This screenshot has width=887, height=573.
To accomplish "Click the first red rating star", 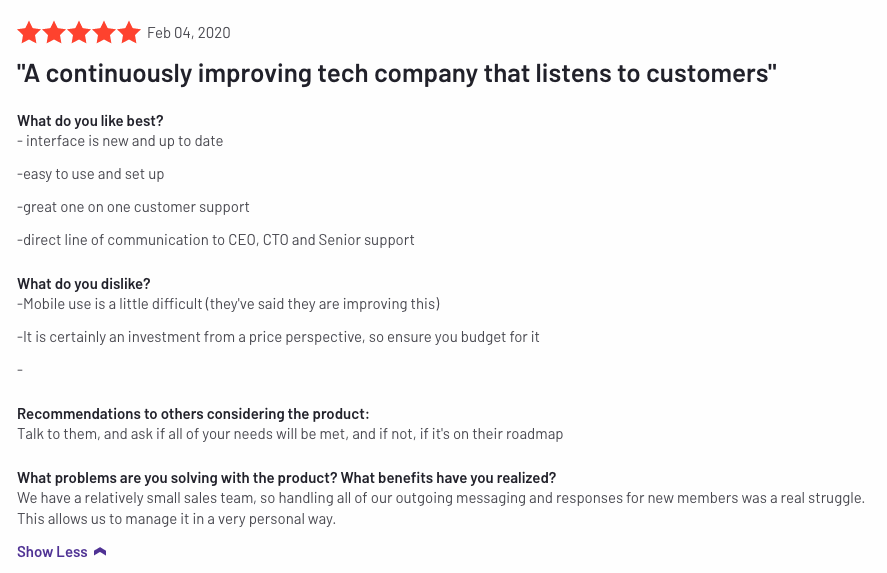I will point(29,33).
